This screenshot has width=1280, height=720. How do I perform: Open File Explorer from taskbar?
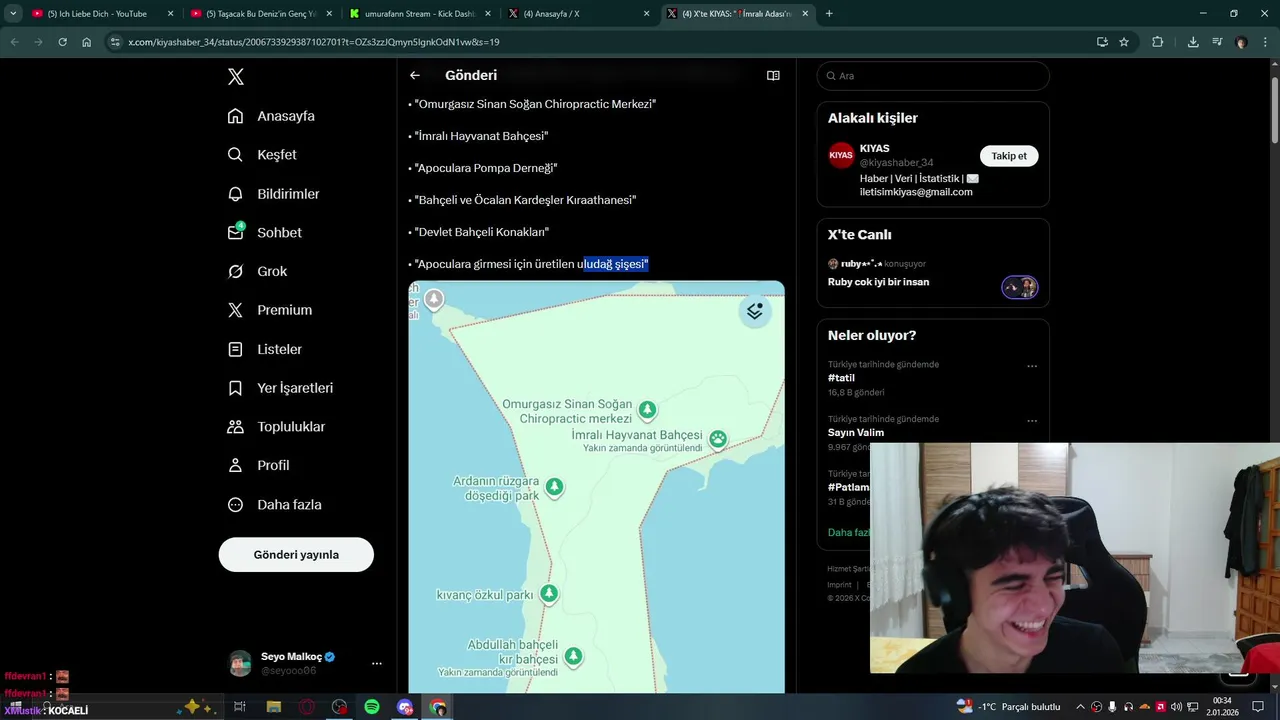point(273,707)
